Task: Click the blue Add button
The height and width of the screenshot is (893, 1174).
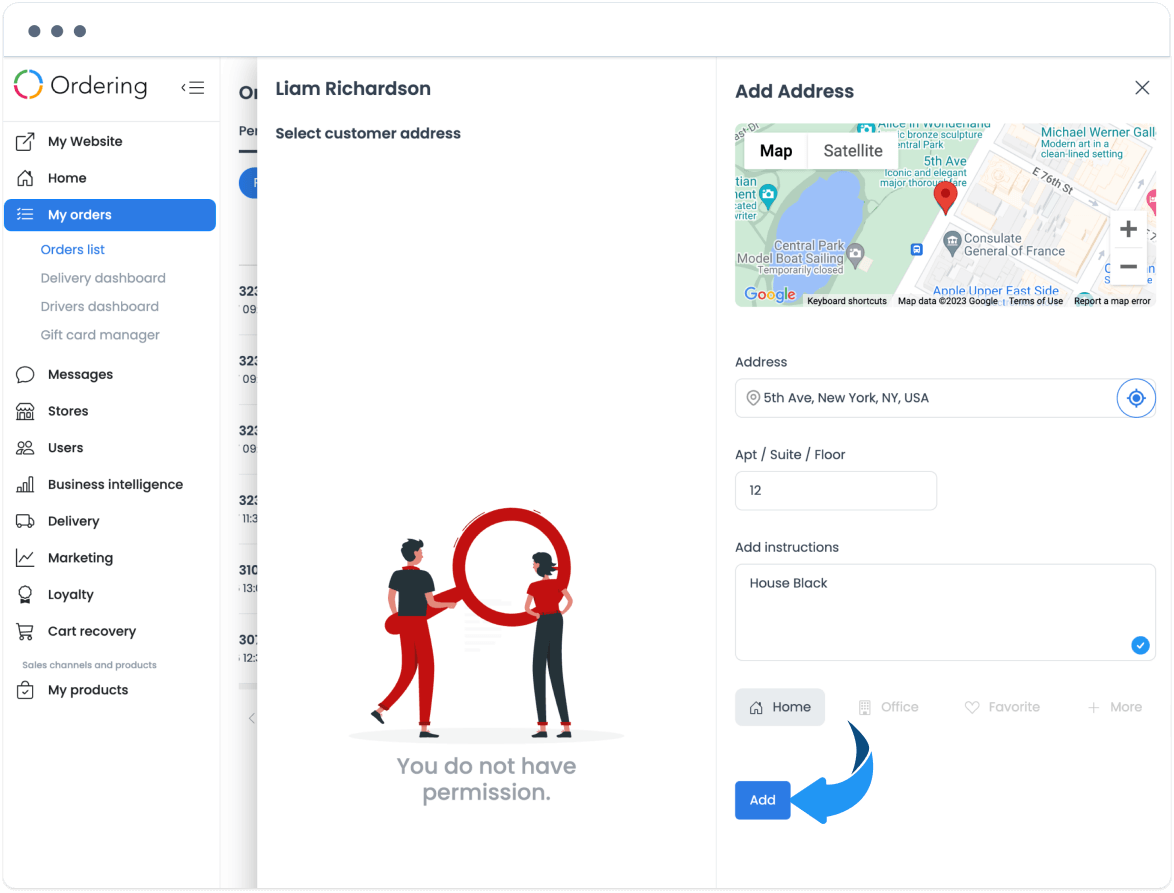Action: point(762,800)
